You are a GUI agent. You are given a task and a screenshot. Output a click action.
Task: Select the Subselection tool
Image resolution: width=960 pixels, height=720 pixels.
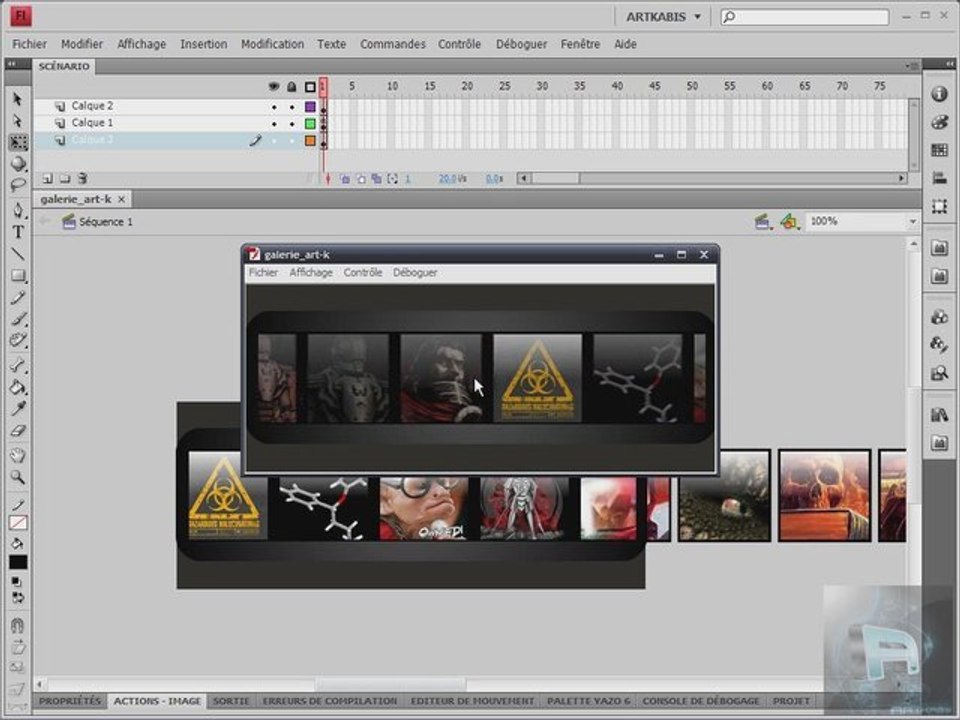17,121
